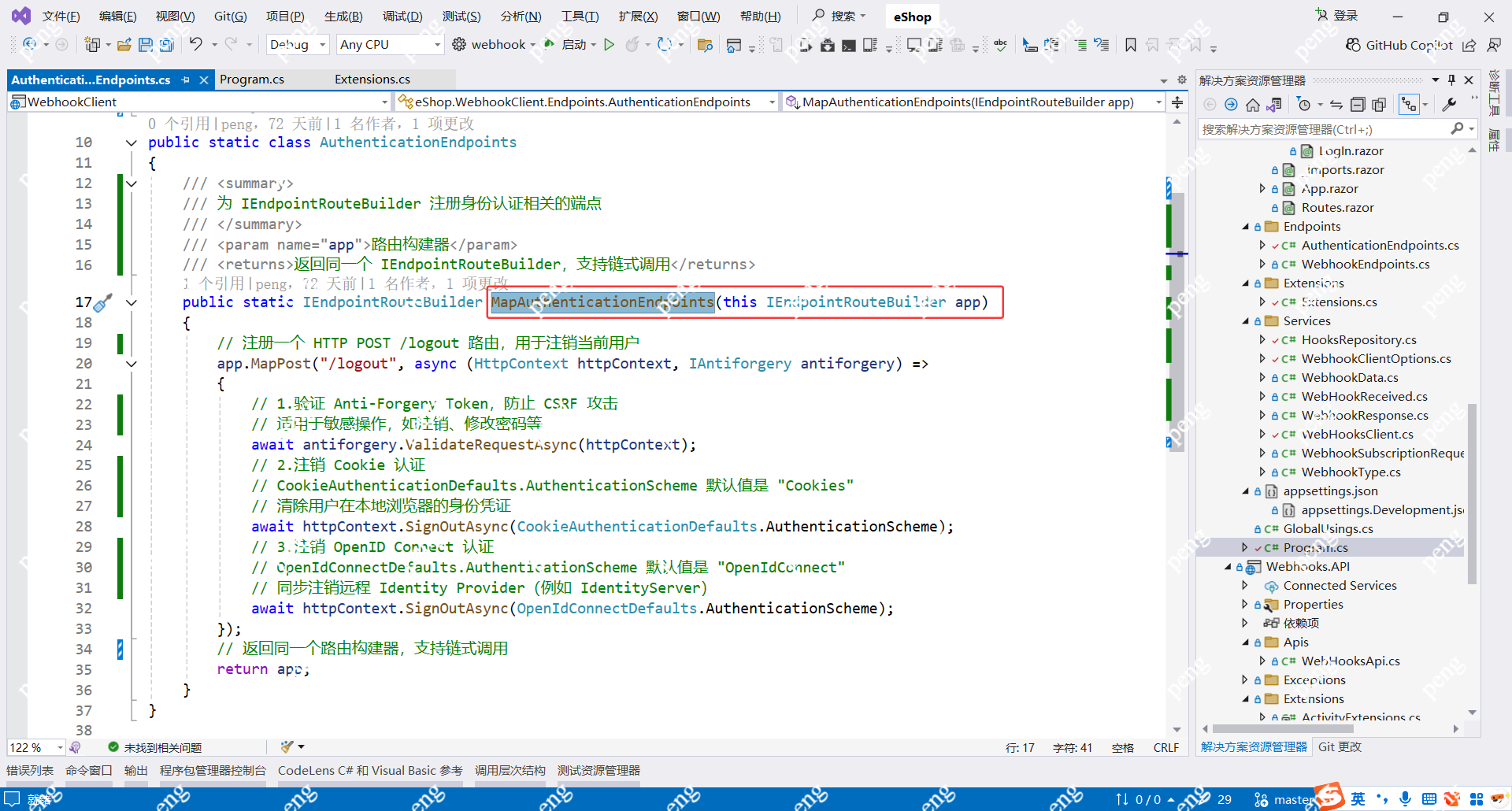Collapse the Services folder in Solution Explorer
Viewport: 1512px width, 811px height.
tap(1246, 321)
